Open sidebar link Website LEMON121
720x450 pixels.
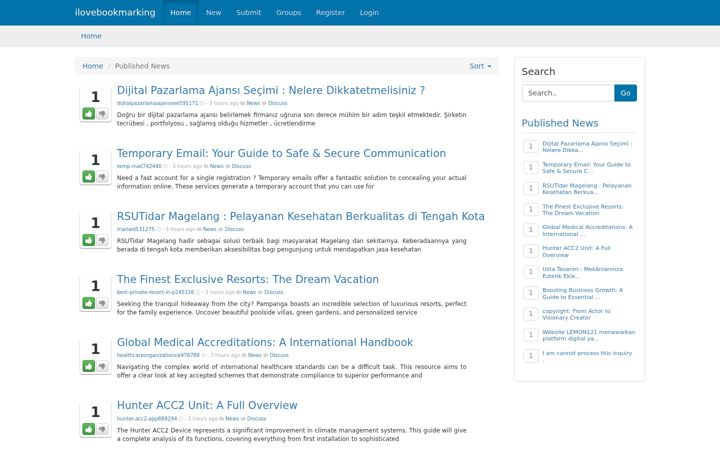tap(589, 336)
